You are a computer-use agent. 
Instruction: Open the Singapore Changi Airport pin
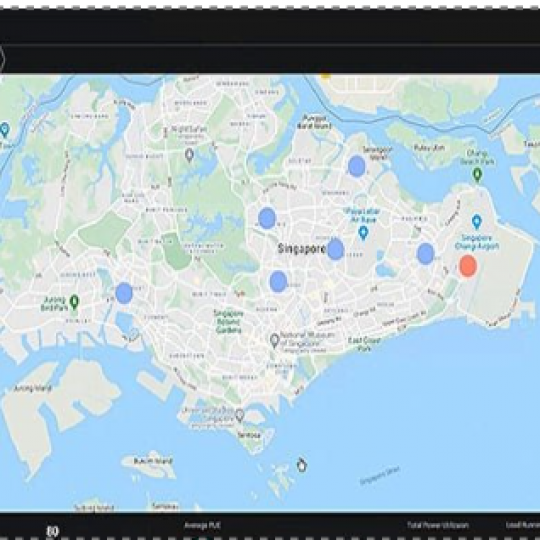[477, 222]
